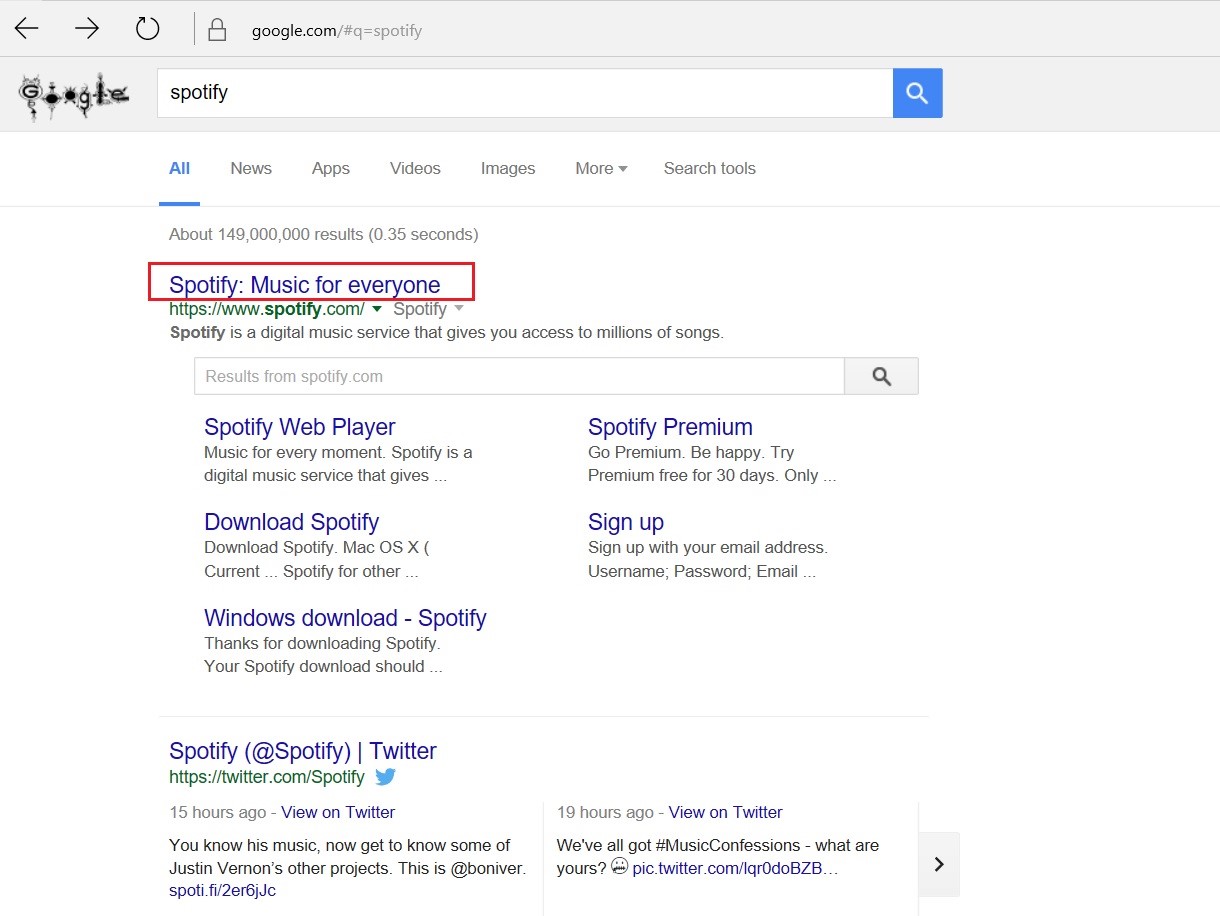This screenshot has width=1220, height=916.
Task: Click the padlock security icon
Action: tap(216, 30)
